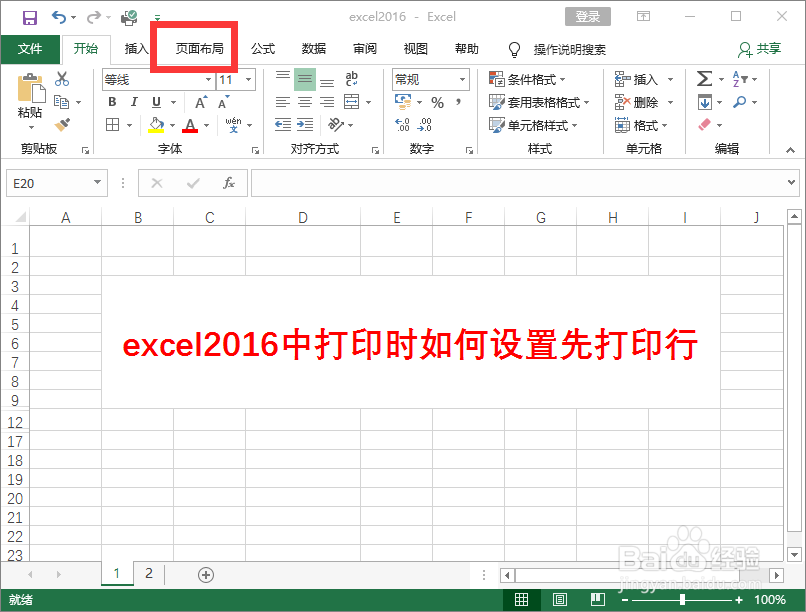This screenshot has height=612, width=806.
Task: Switch to the 插入 Insert tab
Action: [x=136, y=49]
